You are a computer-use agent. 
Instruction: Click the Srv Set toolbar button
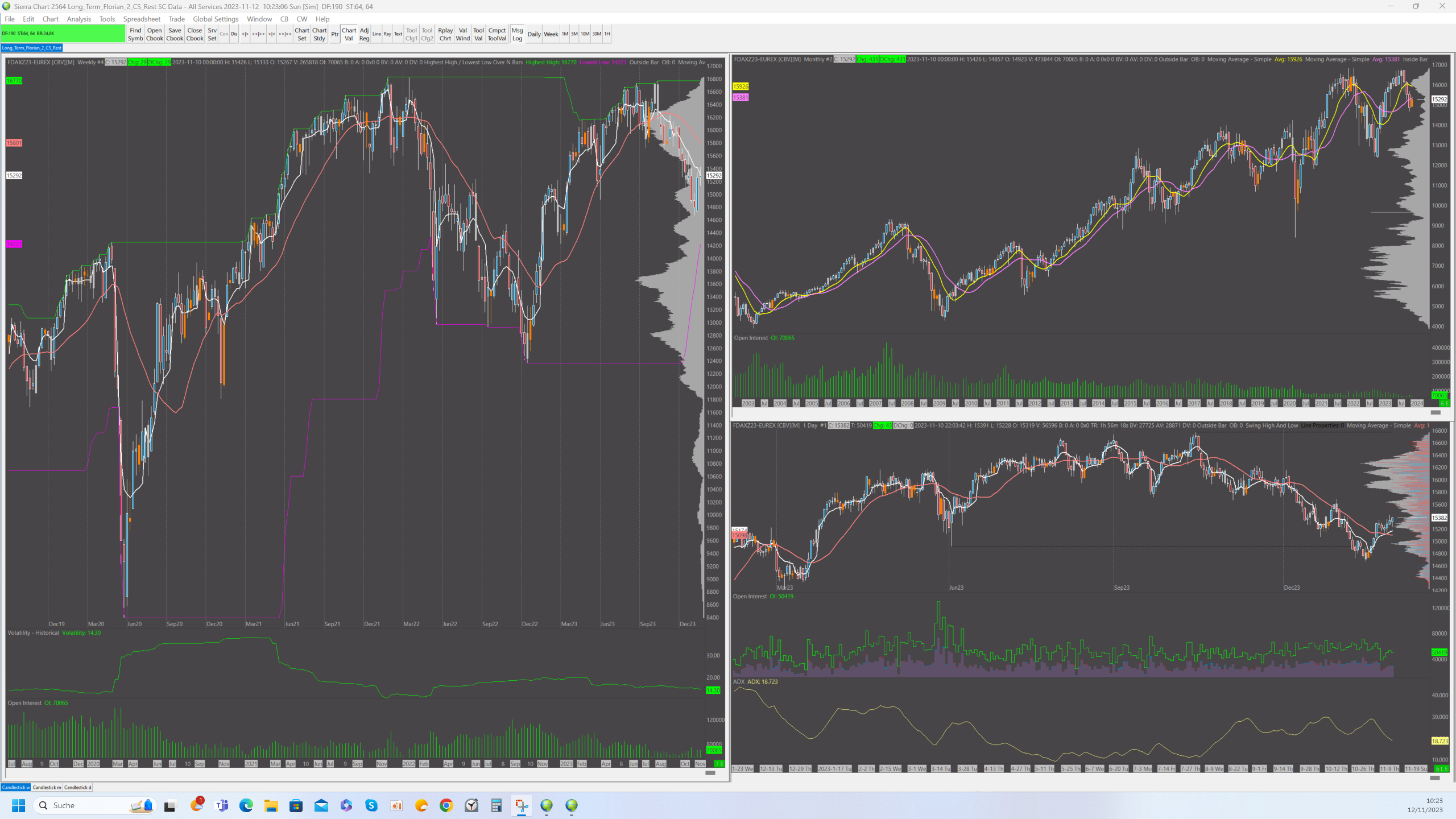click(x=212, y=34)
